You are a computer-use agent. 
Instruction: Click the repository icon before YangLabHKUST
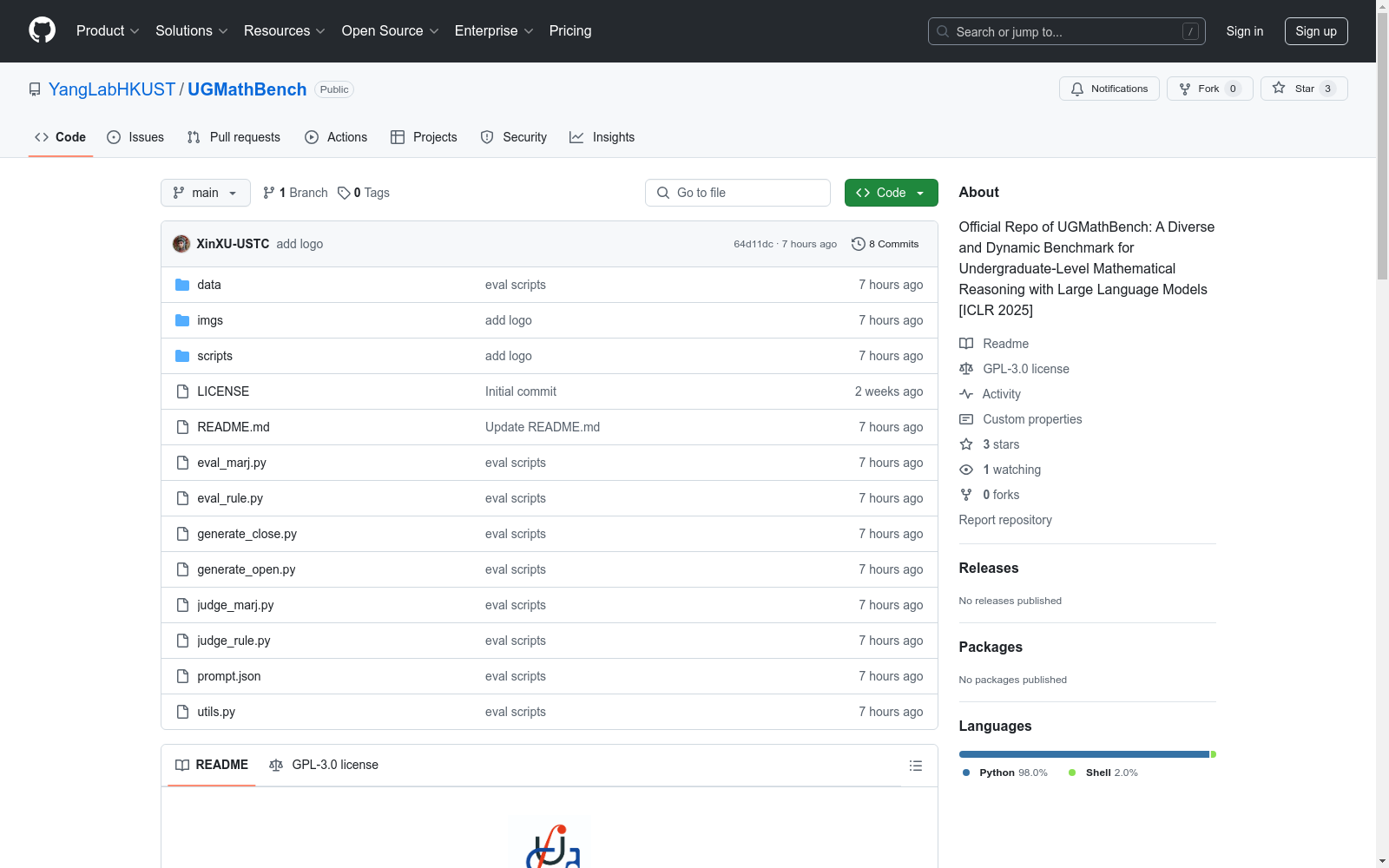click(35, 89)
